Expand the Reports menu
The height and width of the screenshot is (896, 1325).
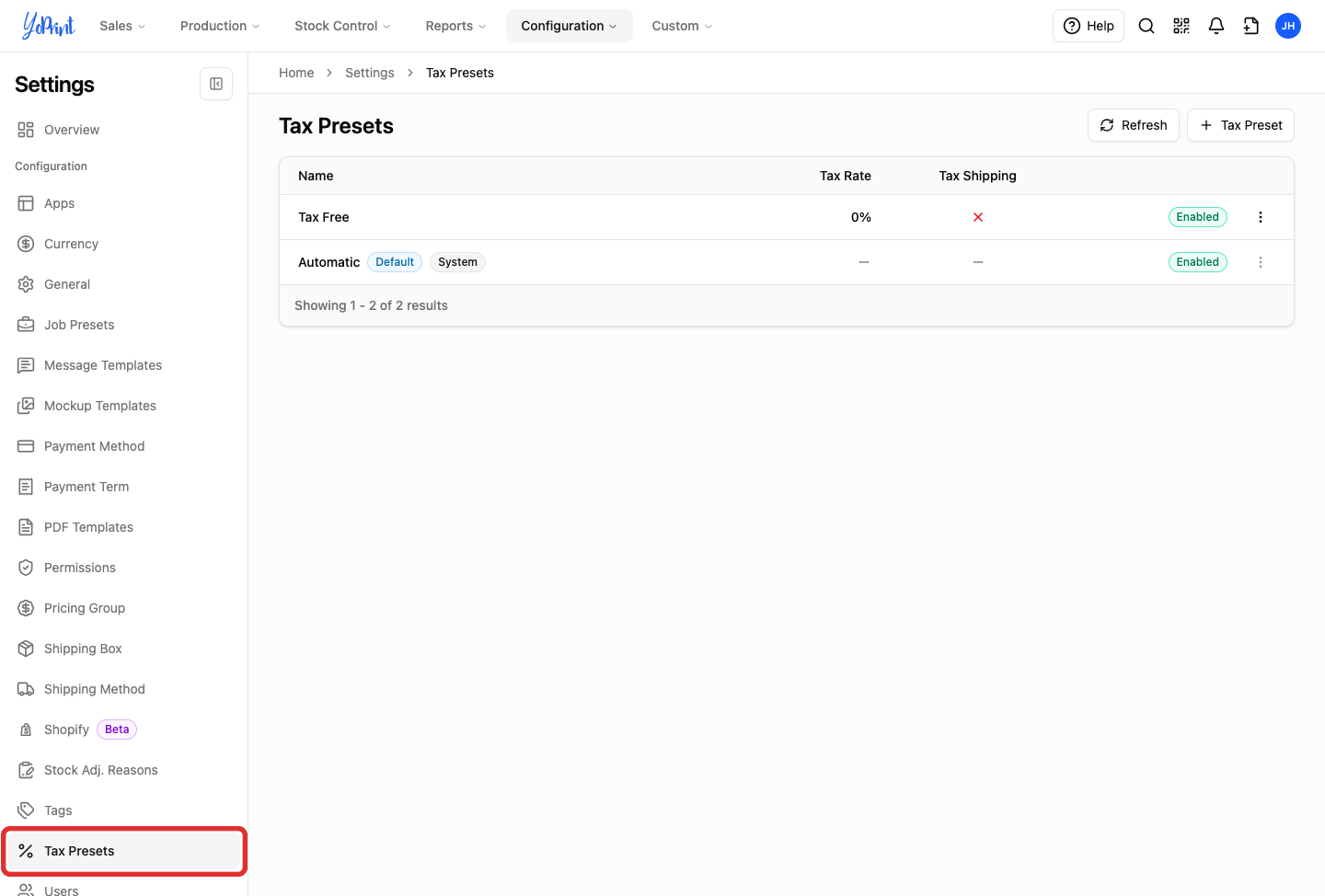pyautogui.click(x=455, y=26)
